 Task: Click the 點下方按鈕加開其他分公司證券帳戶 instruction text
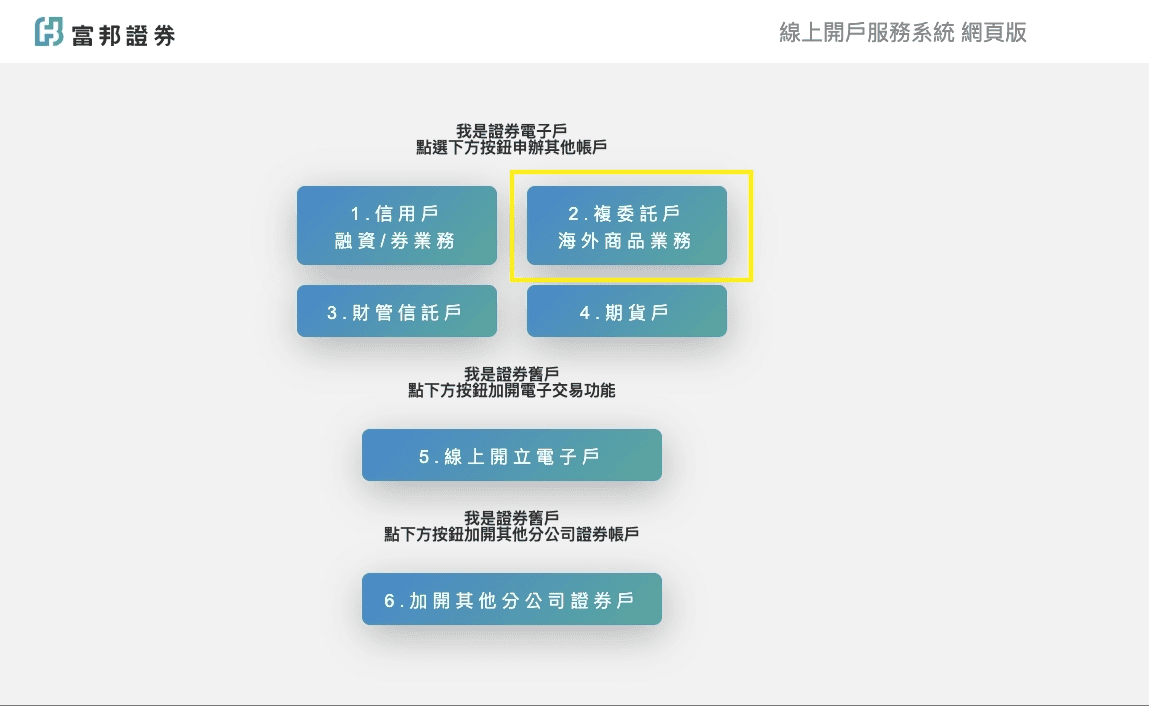click(x=511, y=534)
